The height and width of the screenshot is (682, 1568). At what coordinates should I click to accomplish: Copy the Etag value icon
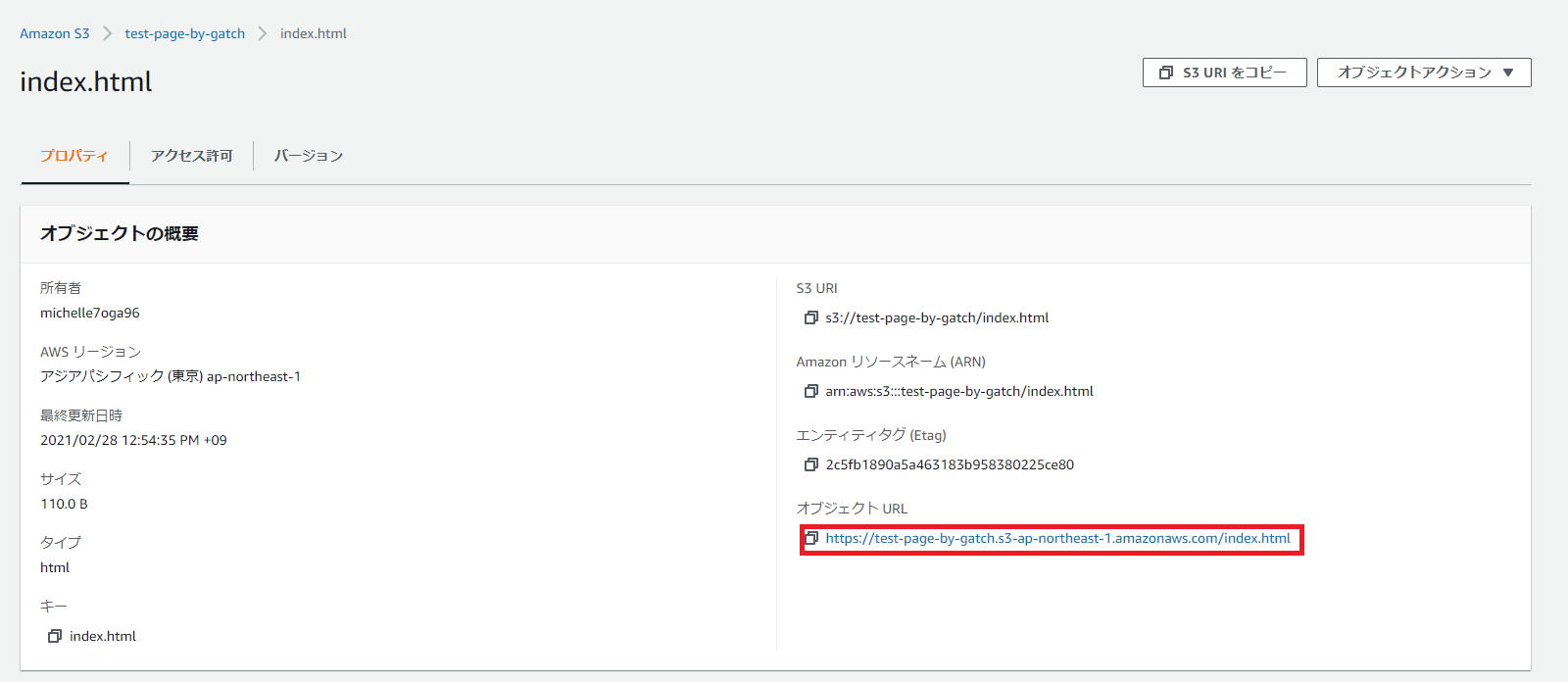click(x=810, y=464)
